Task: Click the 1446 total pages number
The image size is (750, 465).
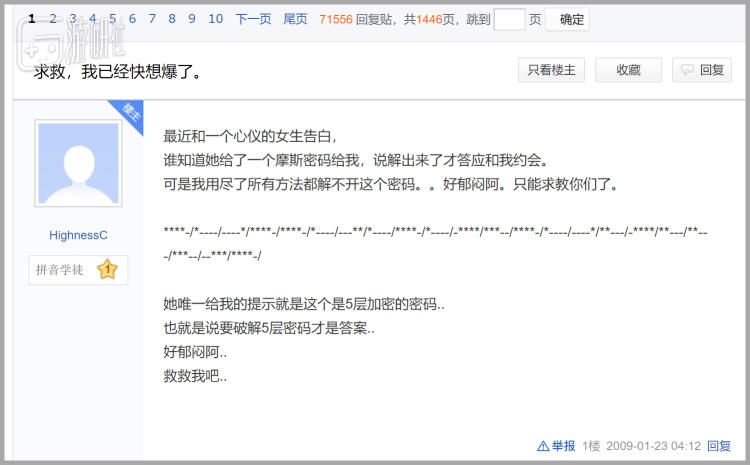Action: pos(429,19)
